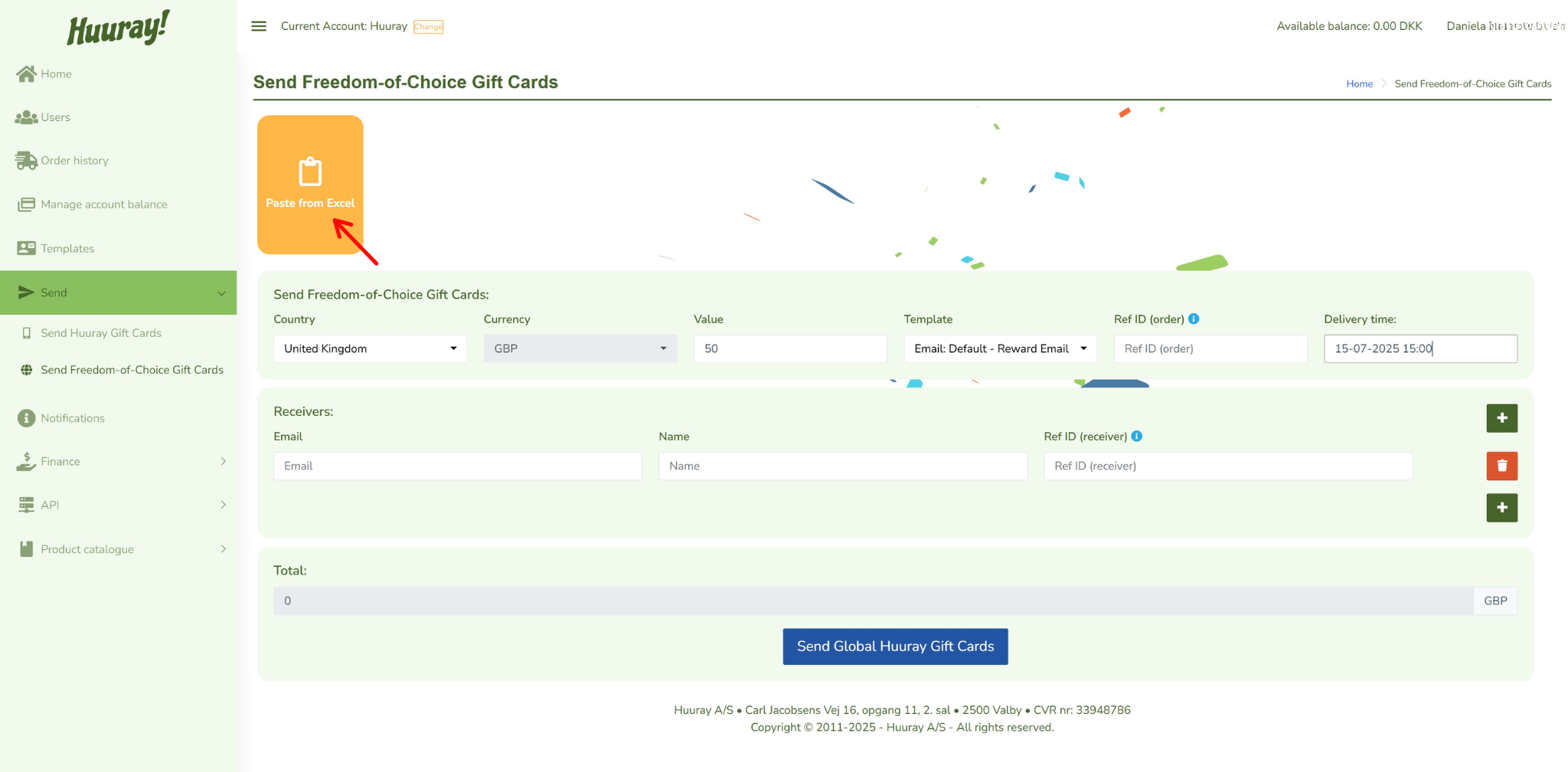1568x772 pixels.
Task: Focus the receiver Email input field
Action: pos(457,466)
